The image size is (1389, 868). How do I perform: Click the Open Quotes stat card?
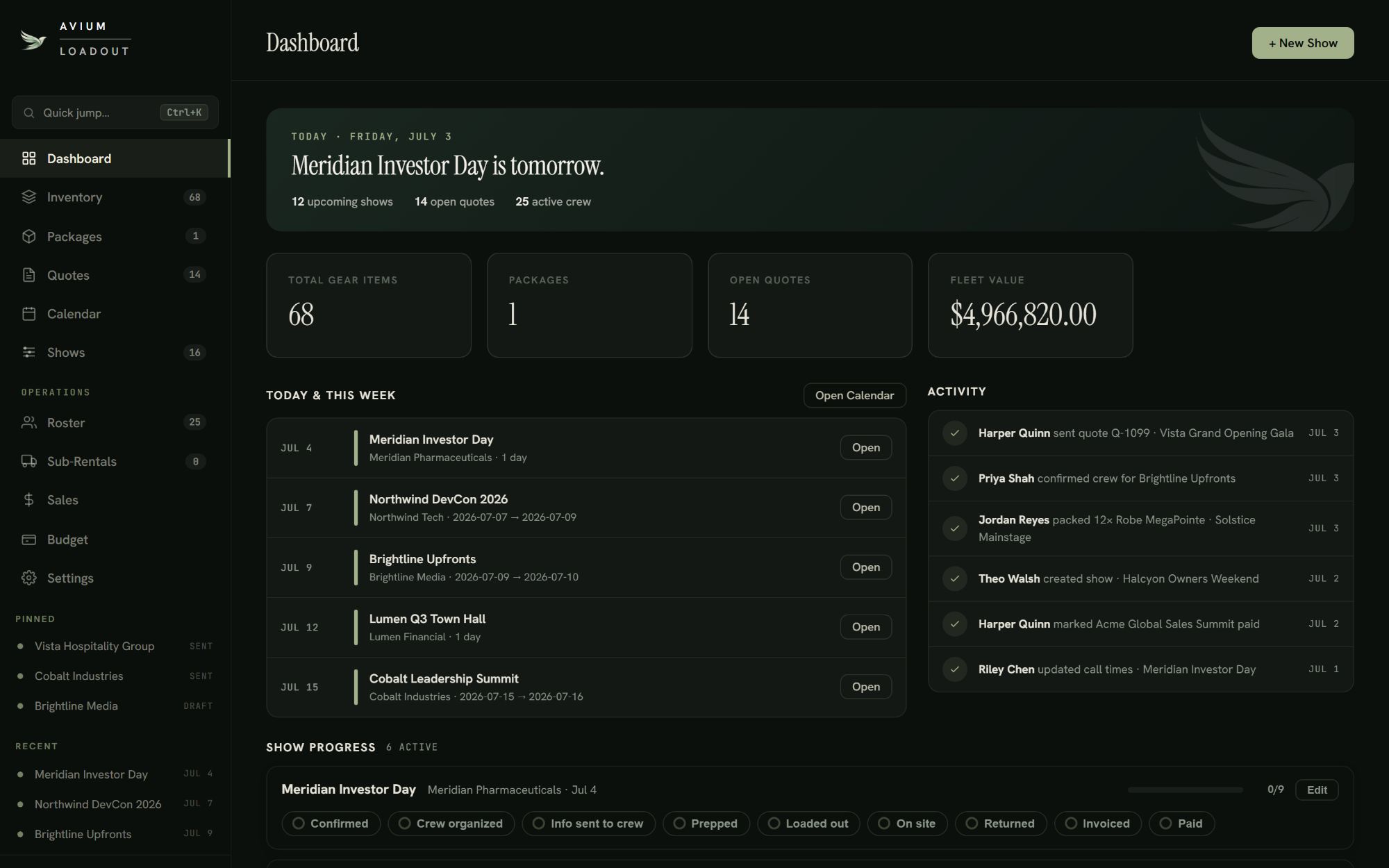[x=810, y=305]
